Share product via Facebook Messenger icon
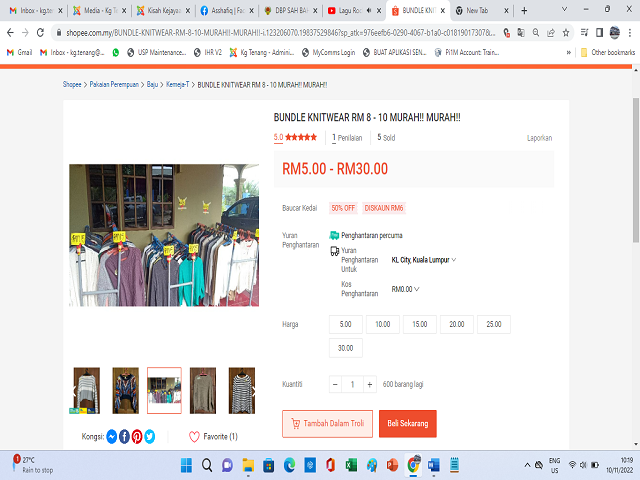The height and width of the screenshot is (480, 640). click(112, 436)
